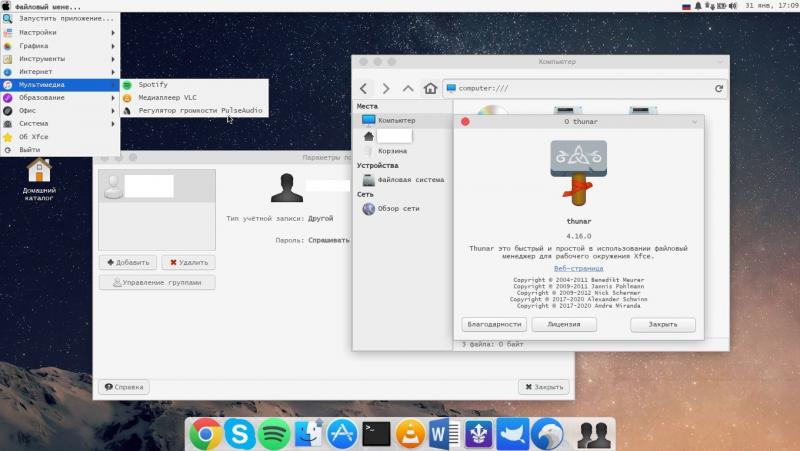Launch VLC cone icon in dock

pos(408,433)
